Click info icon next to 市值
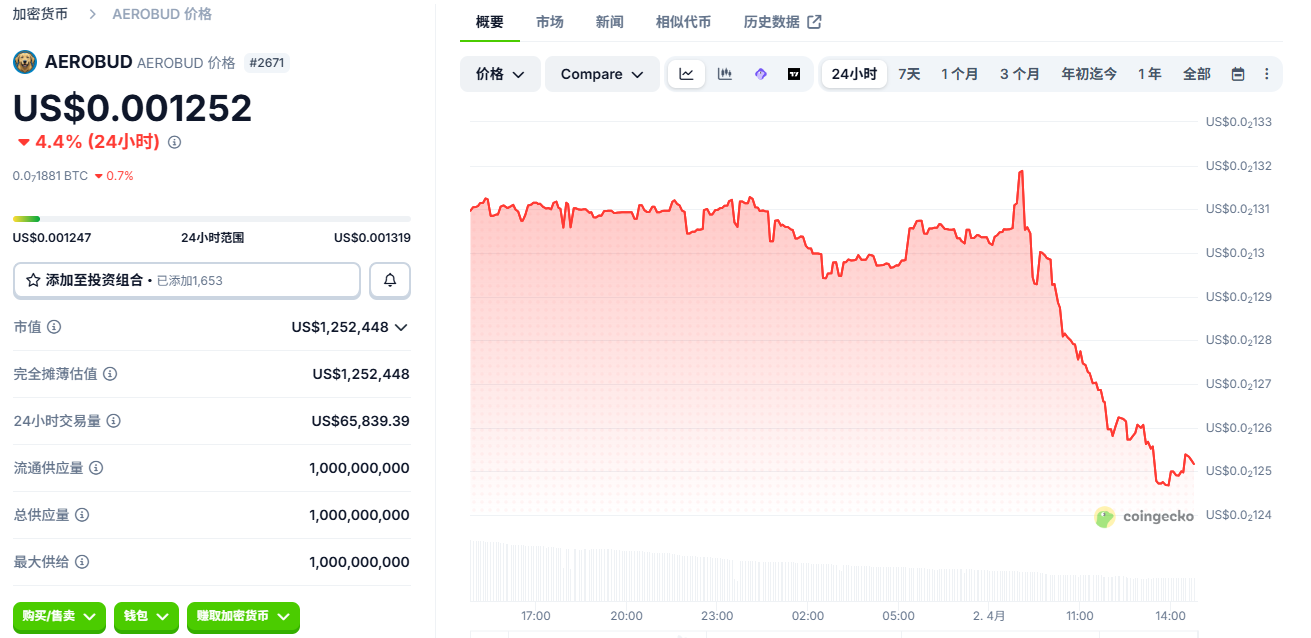1311x638 pixels. [54, 327]
